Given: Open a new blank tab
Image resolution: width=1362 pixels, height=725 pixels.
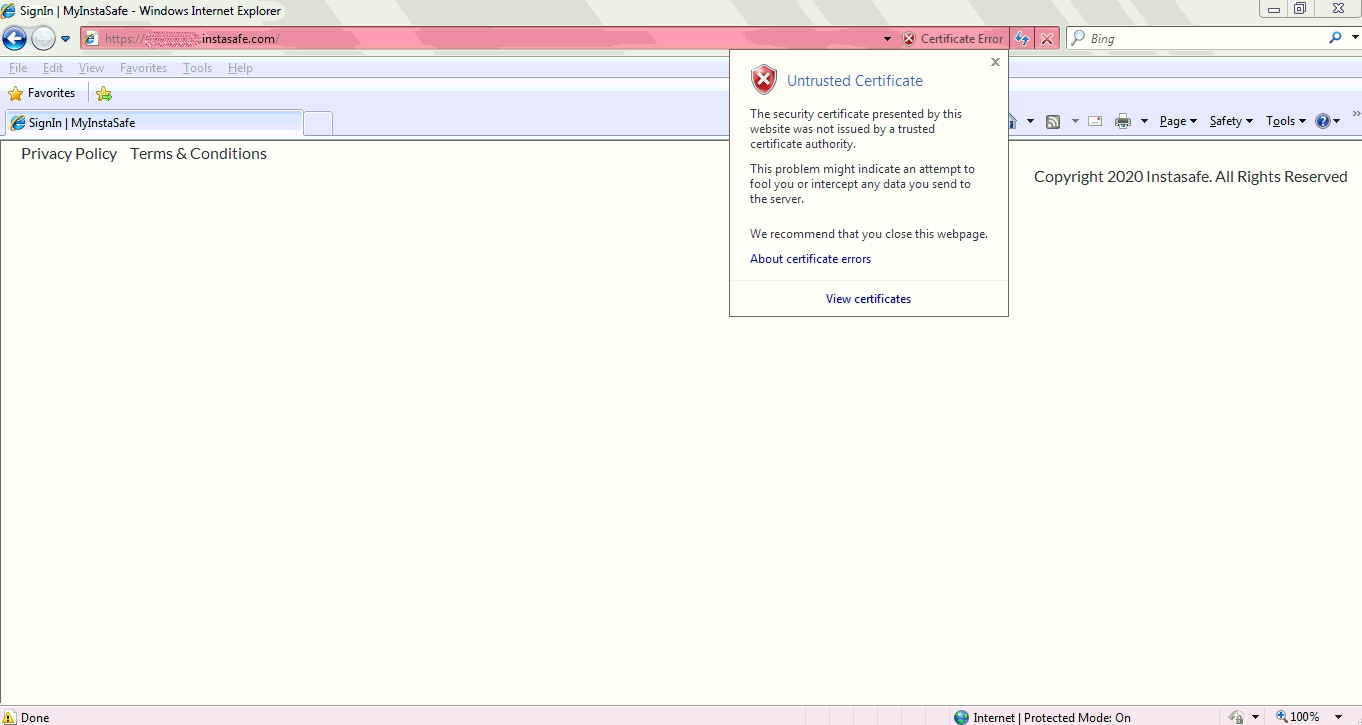Looking at the screenshot, I should coord(318,123).
